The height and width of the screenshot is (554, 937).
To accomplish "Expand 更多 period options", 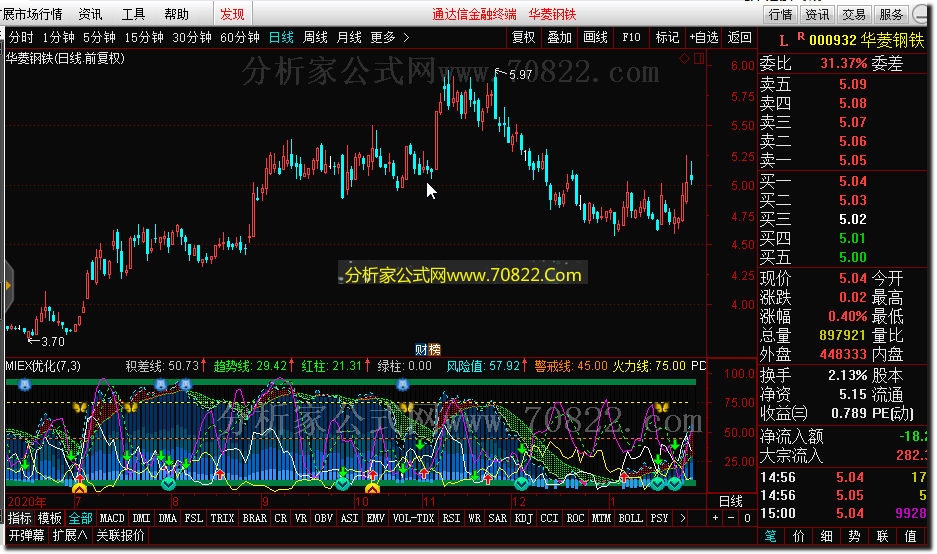I will pyautogui.click(x=390, y=38).
